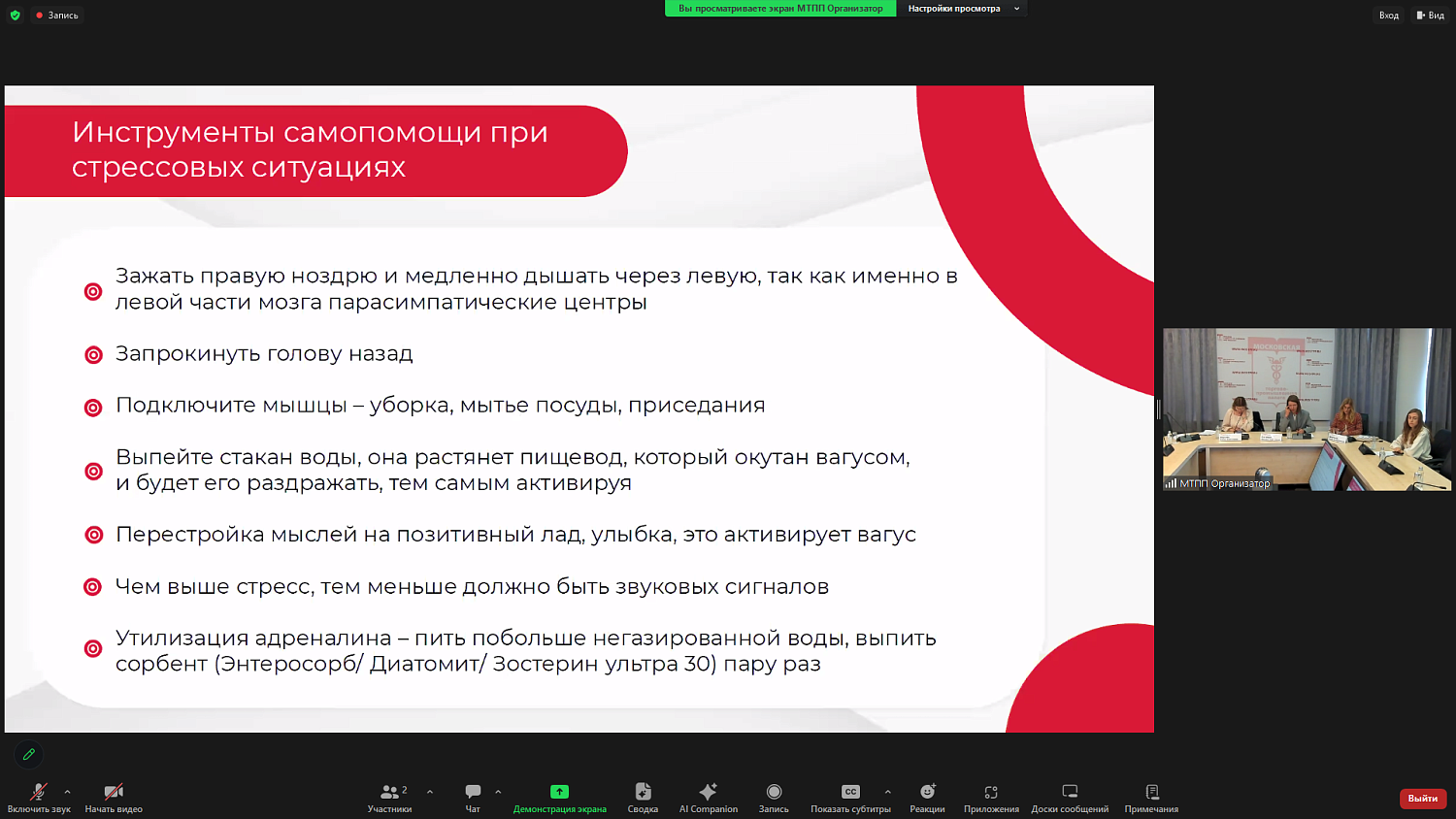The height and width of the screenshot is (819, 1456).
Task: Enable subtitles via Показать субтитры
Action: point(851,796)
